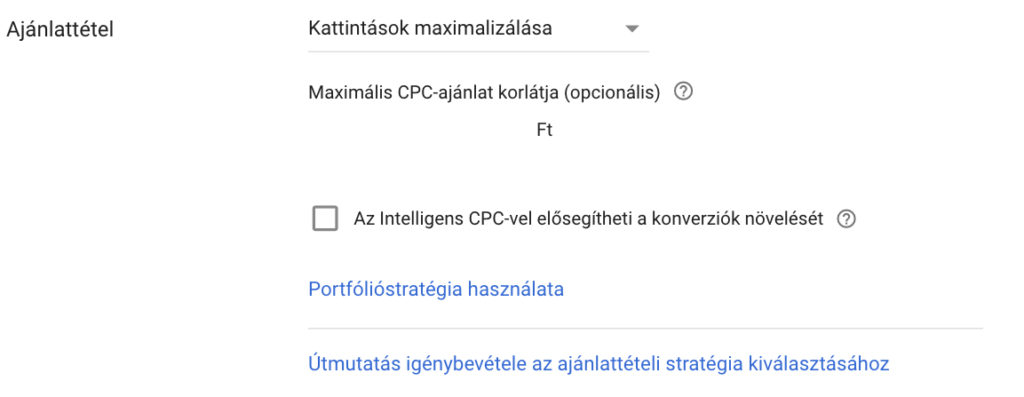Click the bidding strategy dropdown arrow
This screenshot has height=397, width=1024.
(631, 29)
